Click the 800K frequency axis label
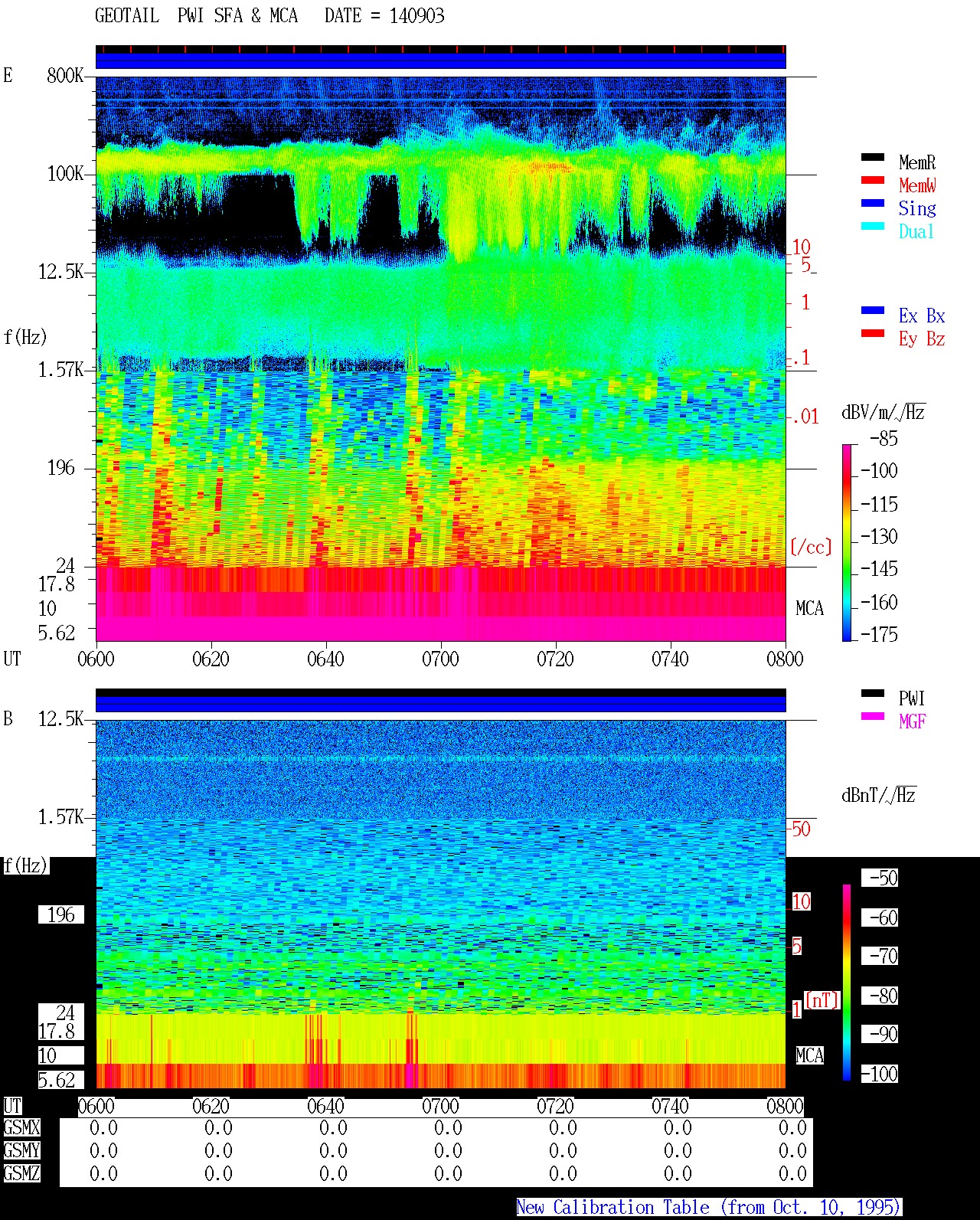Screen dimensions: 980x1220 click(65, 76)
